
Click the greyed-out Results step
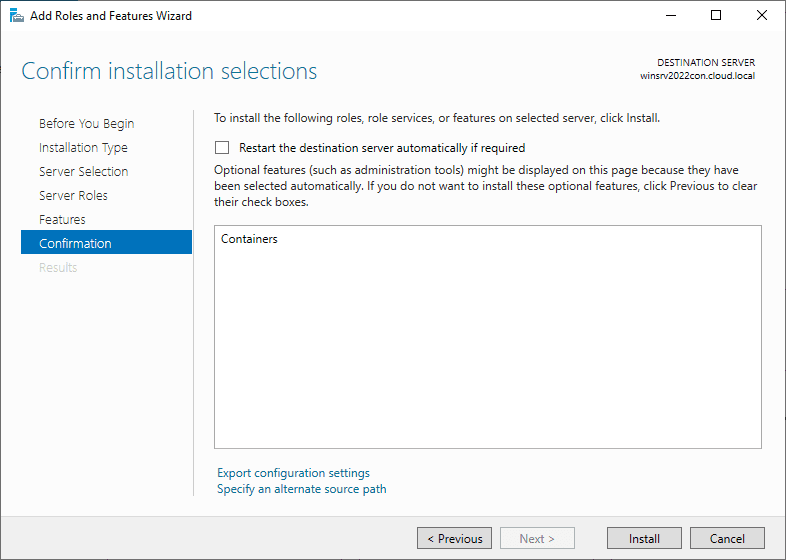coord(58,268)
